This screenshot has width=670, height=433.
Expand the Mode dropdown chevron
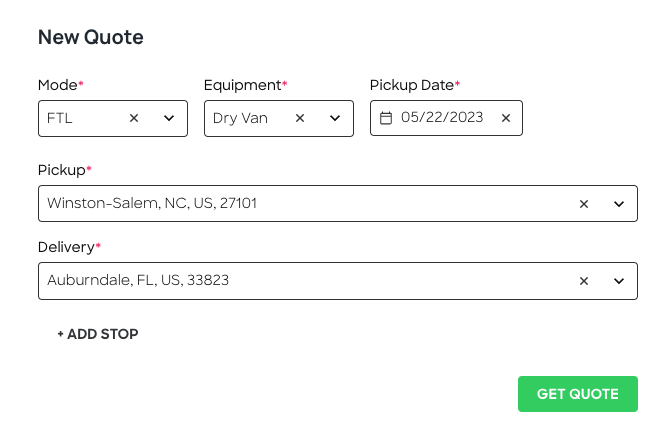(169, 118)
